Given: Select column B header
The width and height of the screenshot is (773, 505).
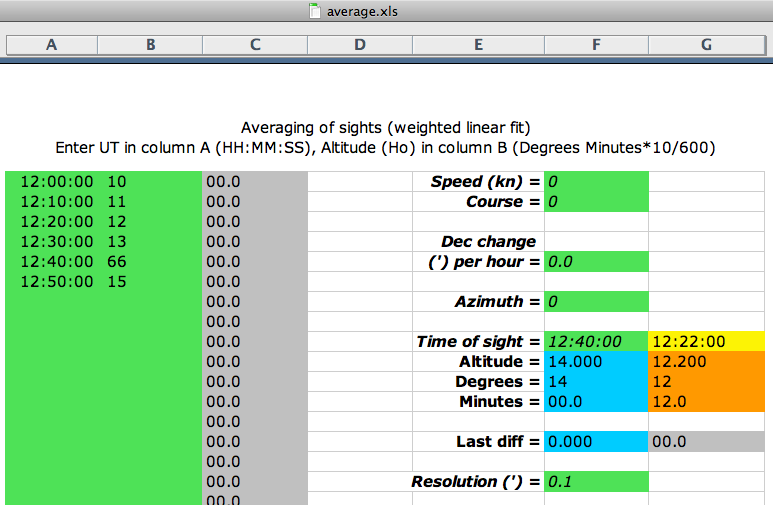Looking at the screenshot, I should (150, 45).
